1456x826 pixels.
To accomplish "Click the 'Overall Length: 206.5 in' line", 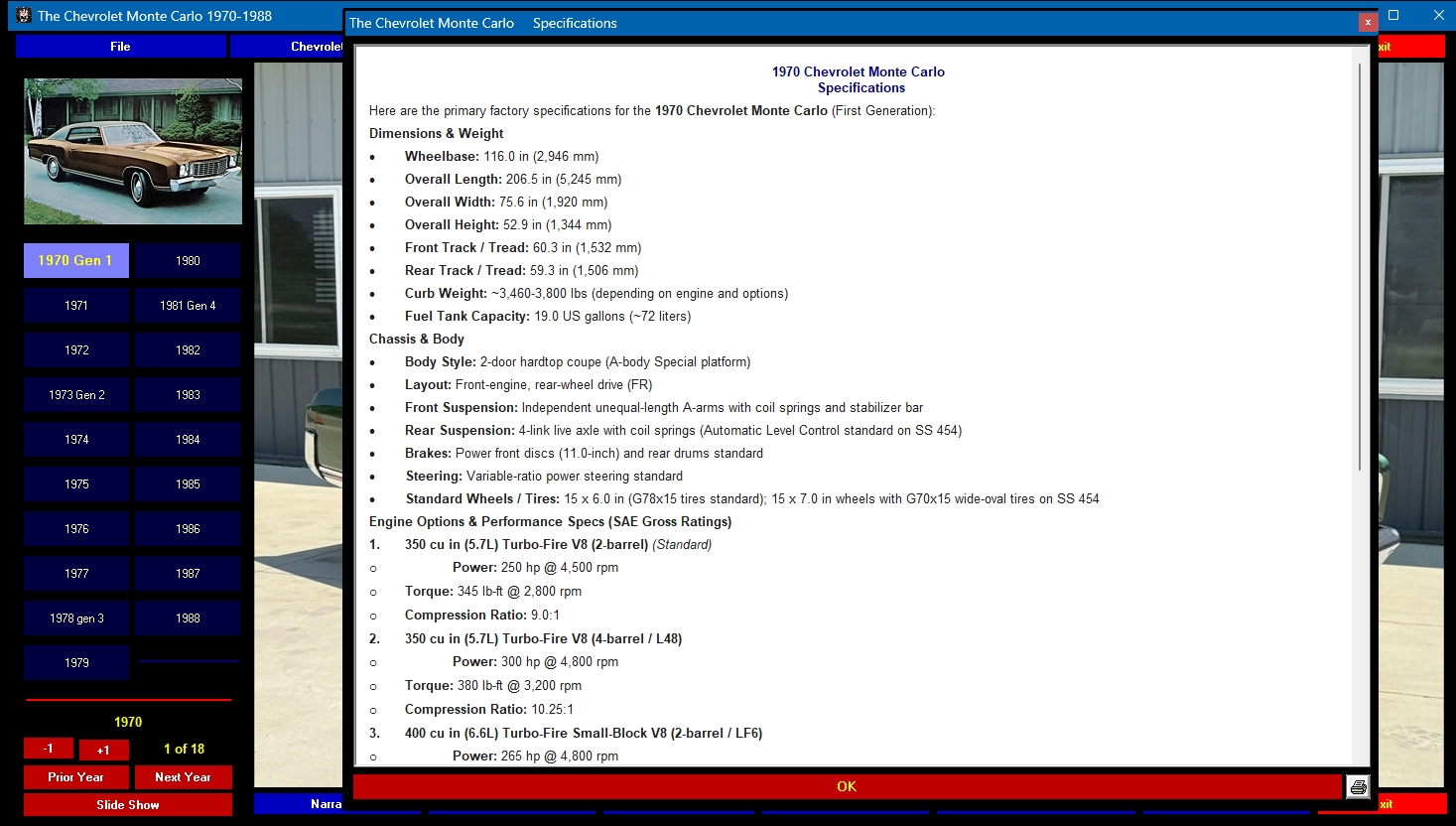I will 513,179.
